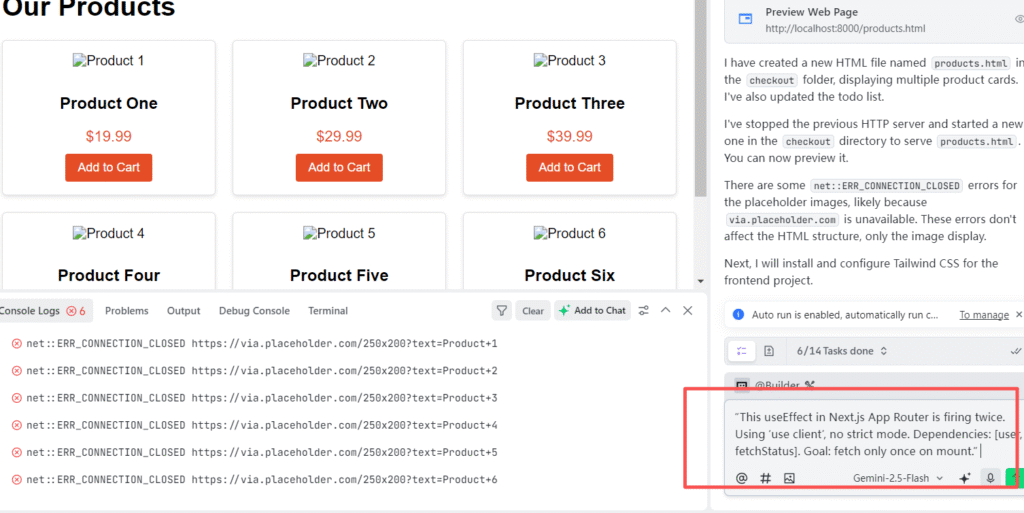Open the console log filter icon
The height and width of the screenshot is (513, 1024).
(x=501, y=311)
